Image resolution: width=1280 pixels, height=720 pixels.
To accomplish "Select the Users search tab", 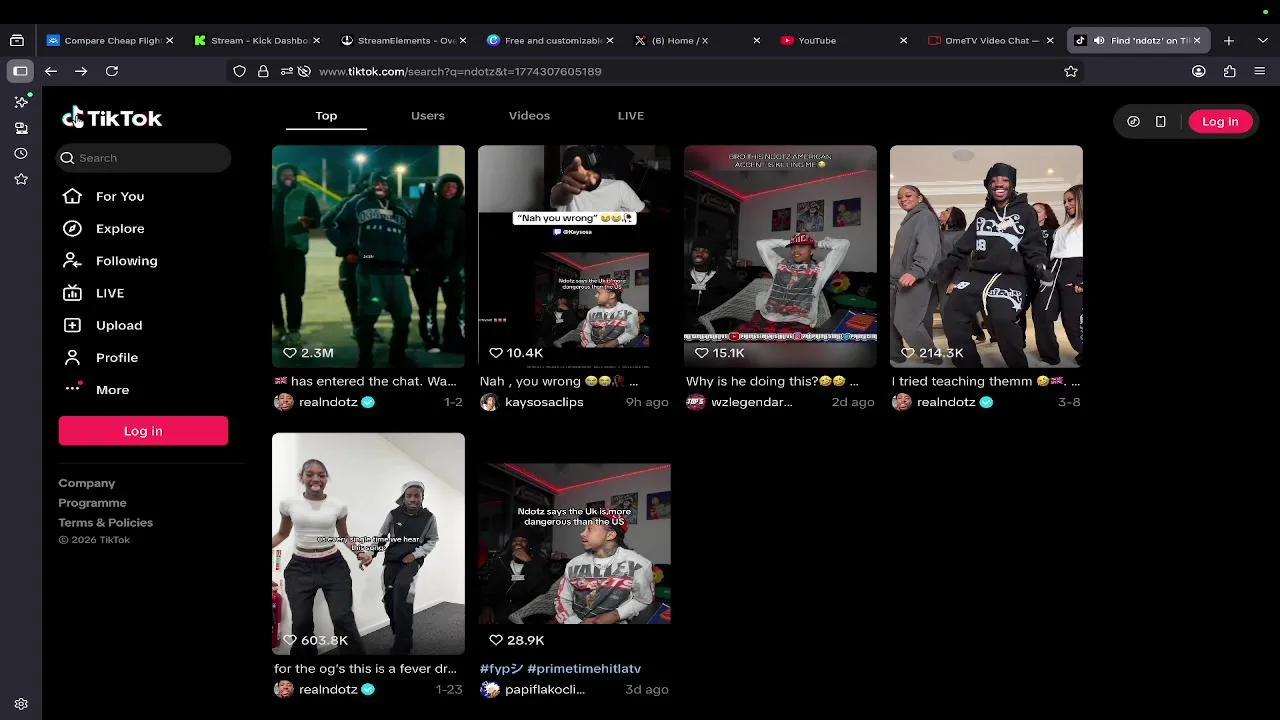I will pyautogui.click(x=428, y=115).
